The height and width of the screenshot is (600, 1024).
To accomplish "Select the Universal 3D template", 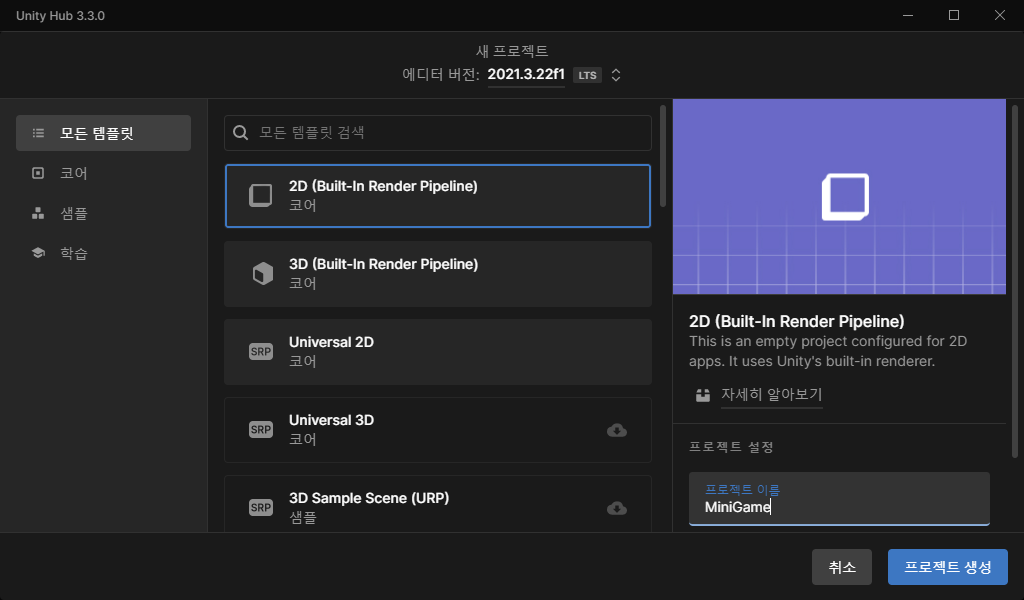I will (x=438, y=430).
